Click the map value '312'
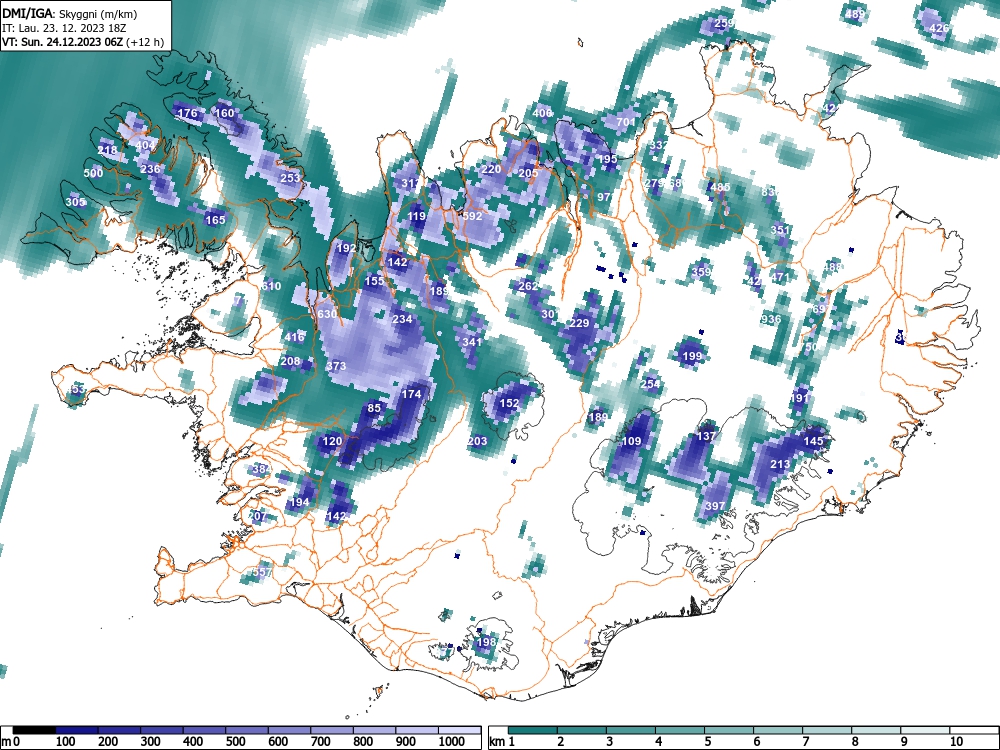This screenshot has height=750, width=1000. click(x=411, y=183)
